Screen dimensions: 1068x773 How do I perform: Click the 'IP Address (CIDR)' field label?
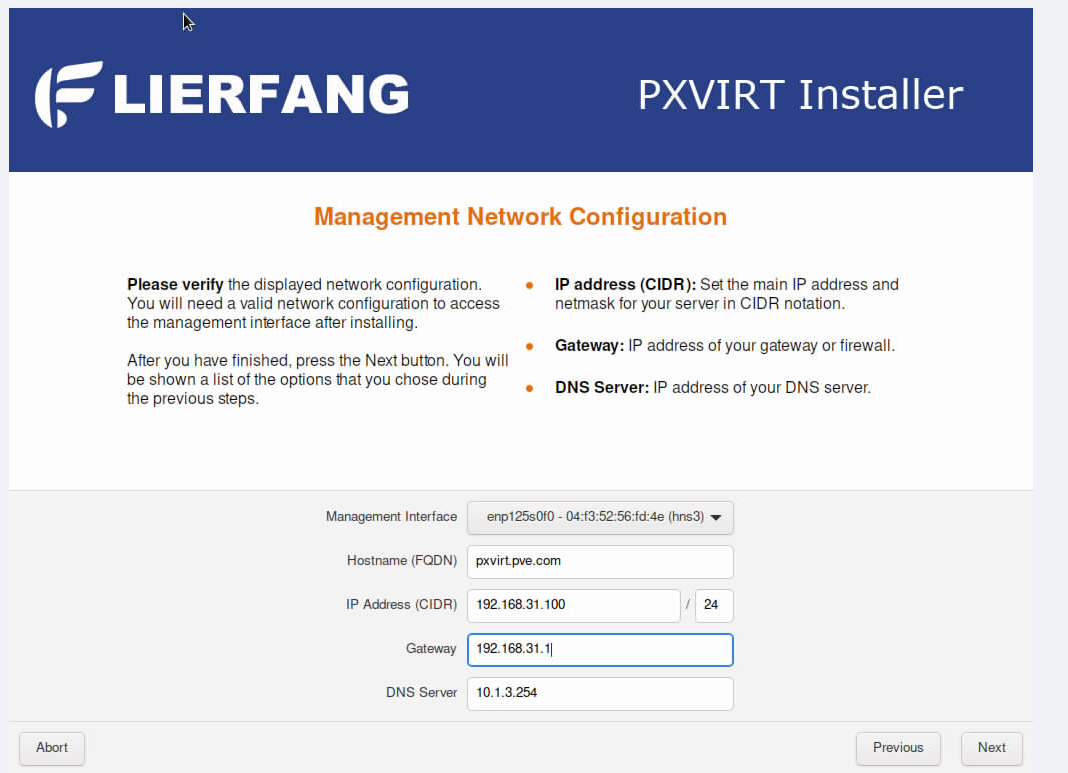pos(401,605)
